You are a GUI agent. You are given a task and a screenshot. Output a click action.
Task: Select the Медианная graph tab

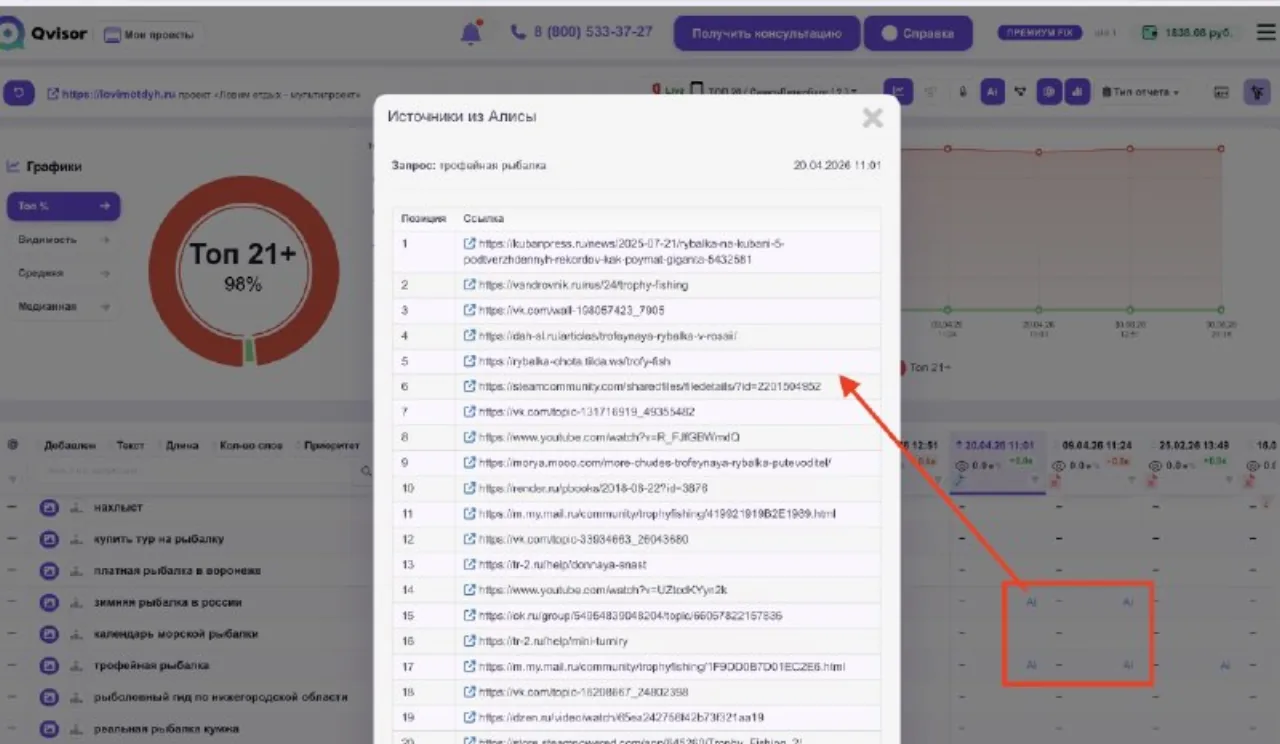(63, 307)
